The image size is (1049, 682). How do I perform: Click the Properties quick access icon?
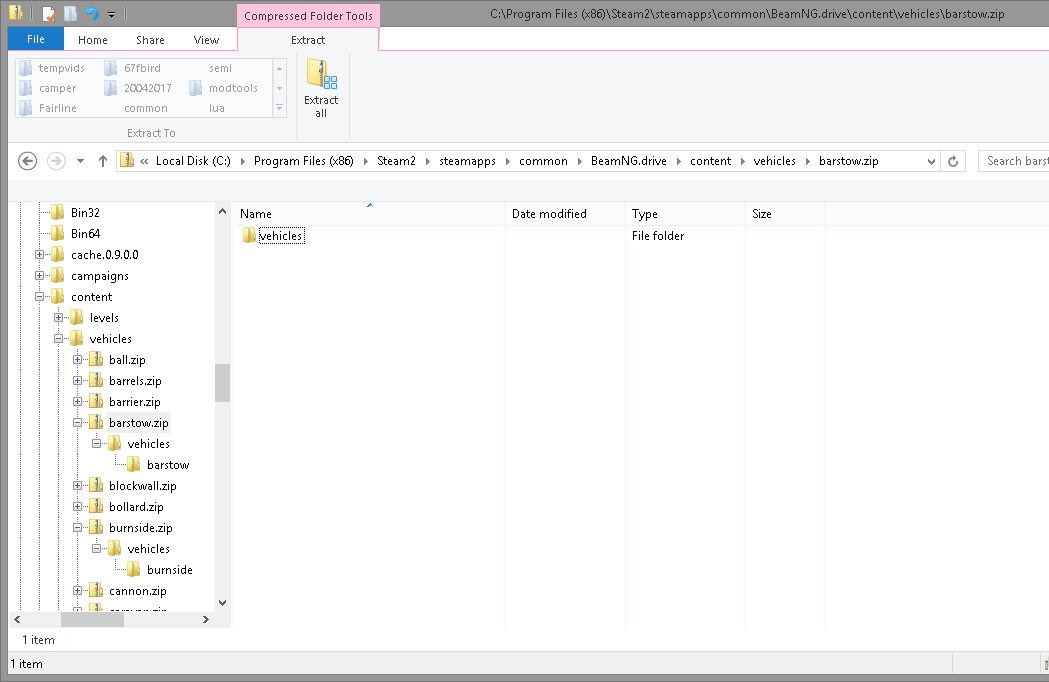pos(49,13)
